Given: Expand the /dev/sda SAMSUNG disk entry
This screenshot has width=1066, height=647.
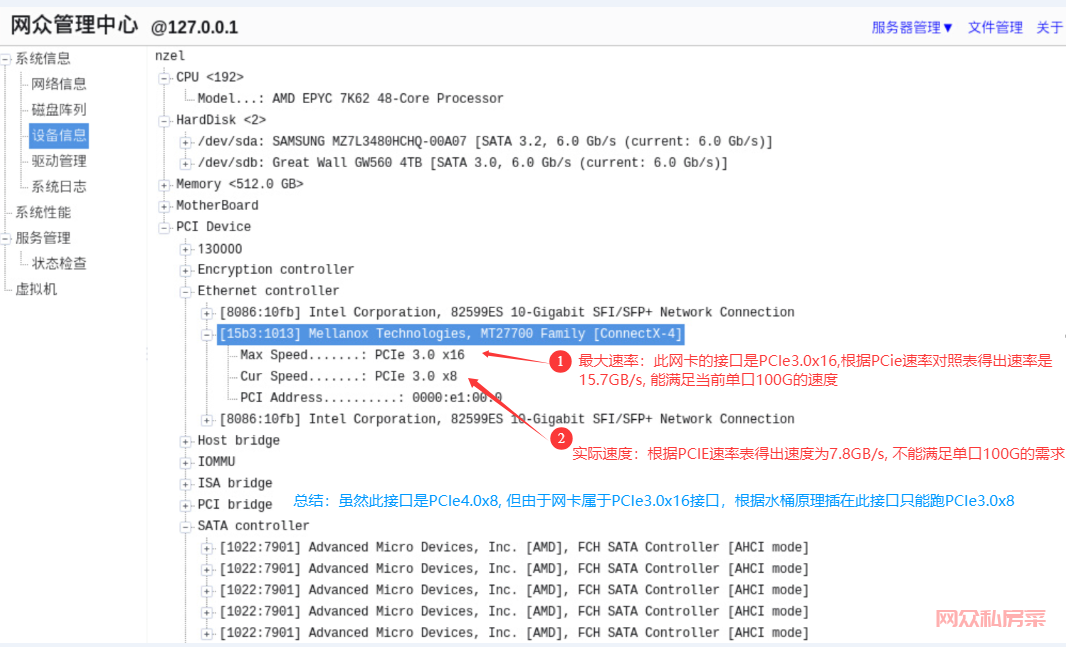Looking at the screenshot, I should point(186,142).
